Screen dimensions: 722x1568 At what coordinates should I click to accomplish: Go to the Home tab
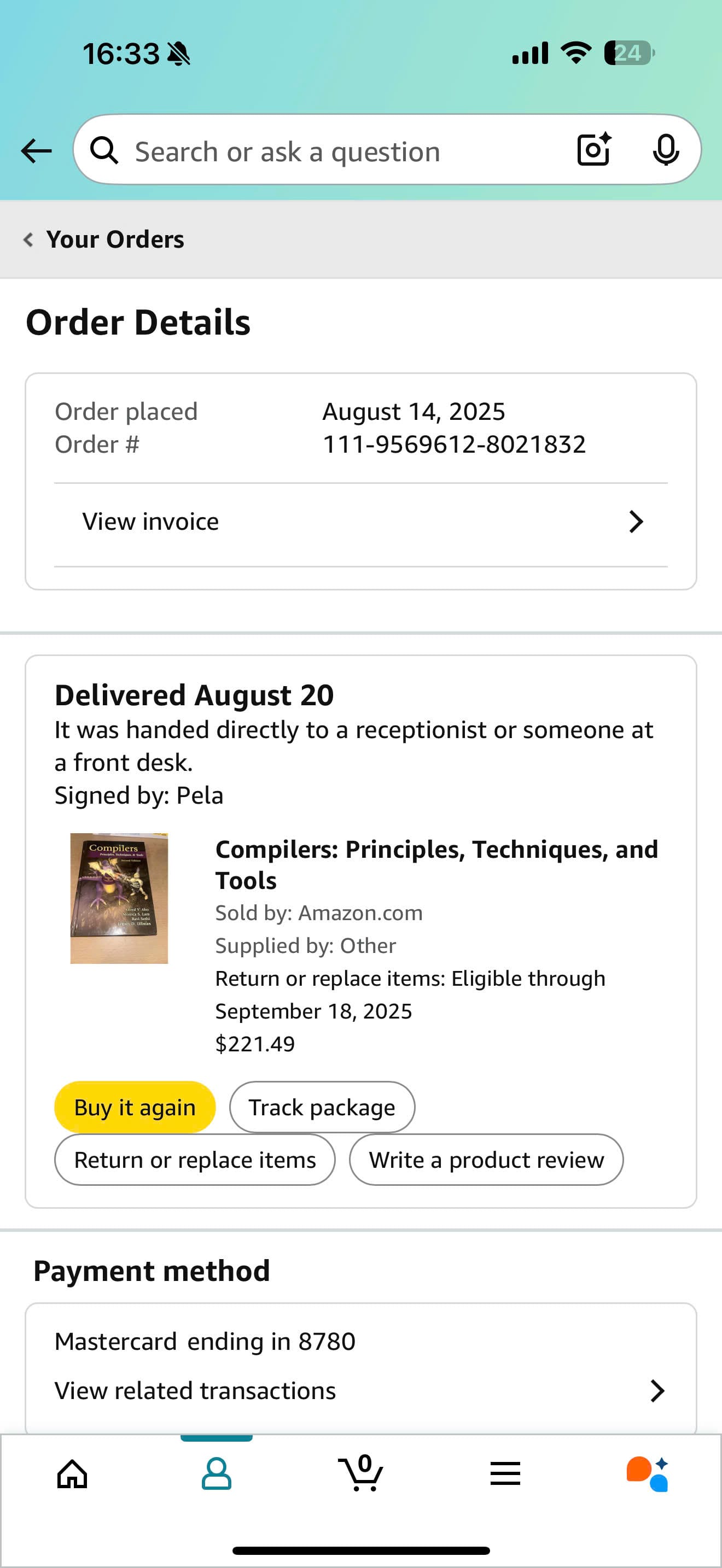(x=72, y=1473)
